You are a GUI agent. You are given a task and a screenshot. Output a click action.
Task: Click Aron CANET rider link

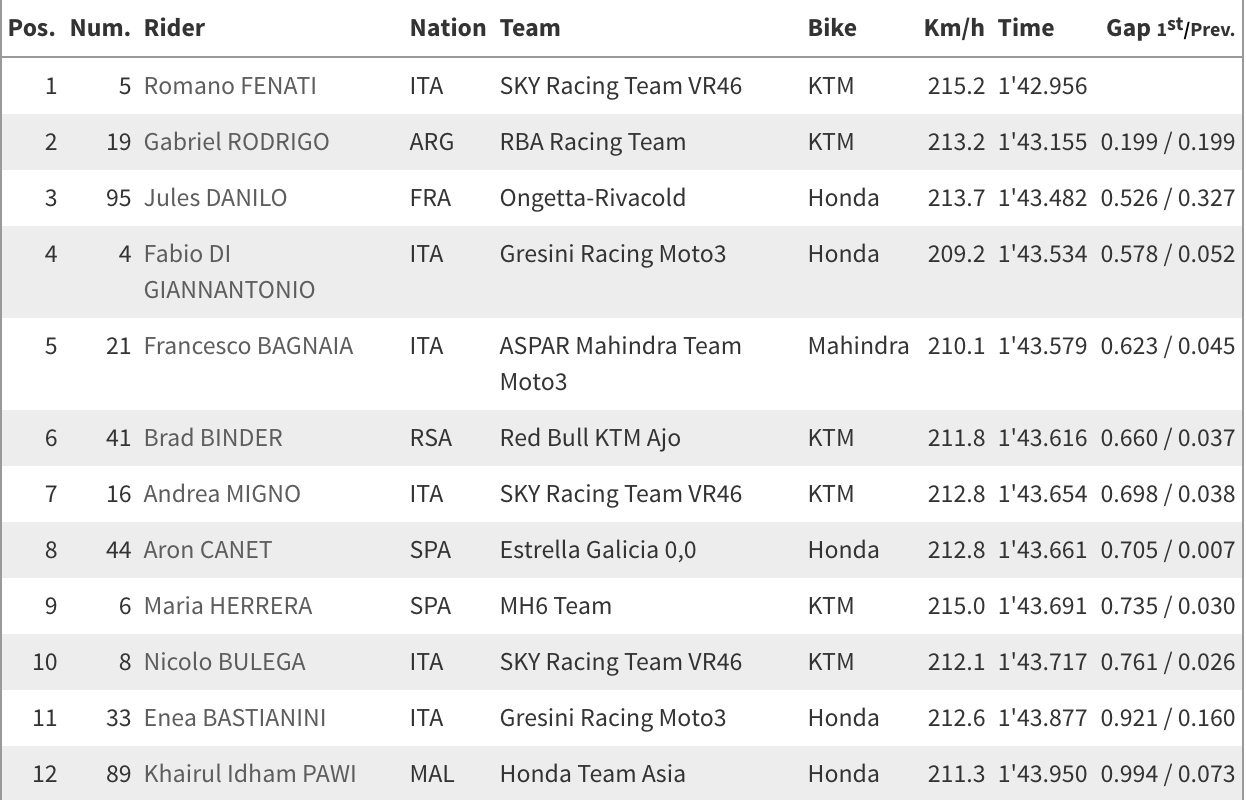pos(208,550)
